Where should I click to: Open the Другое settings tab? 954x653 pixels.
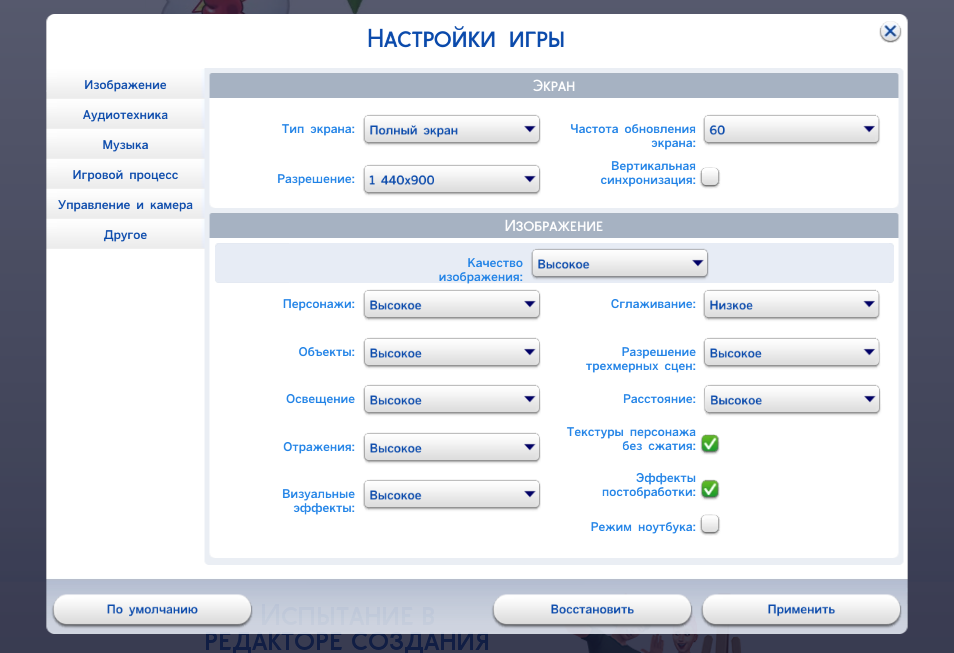tap(125, 234)
